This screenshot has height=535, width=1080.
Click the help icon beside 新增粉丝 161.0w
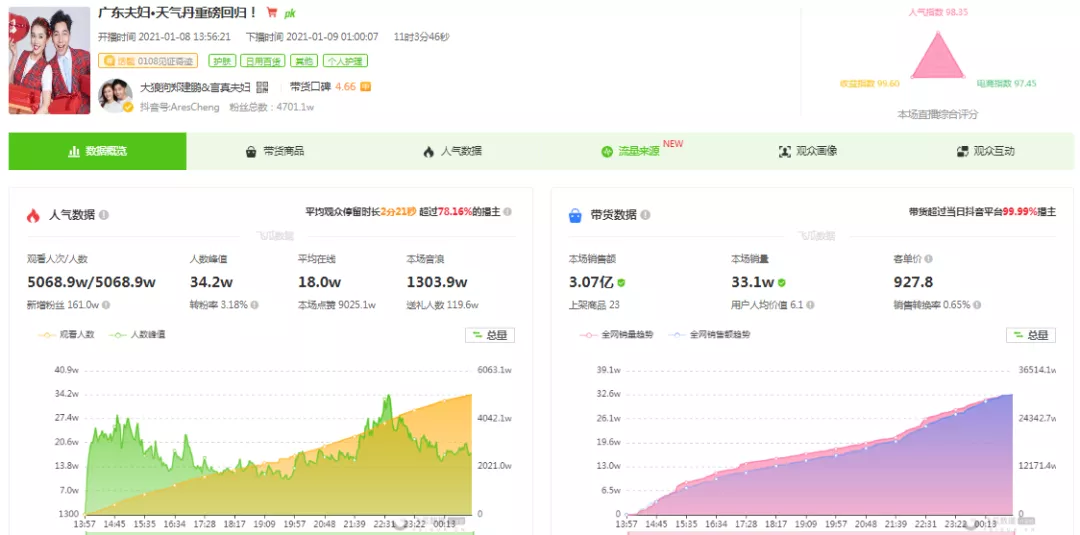click(106, 305)
